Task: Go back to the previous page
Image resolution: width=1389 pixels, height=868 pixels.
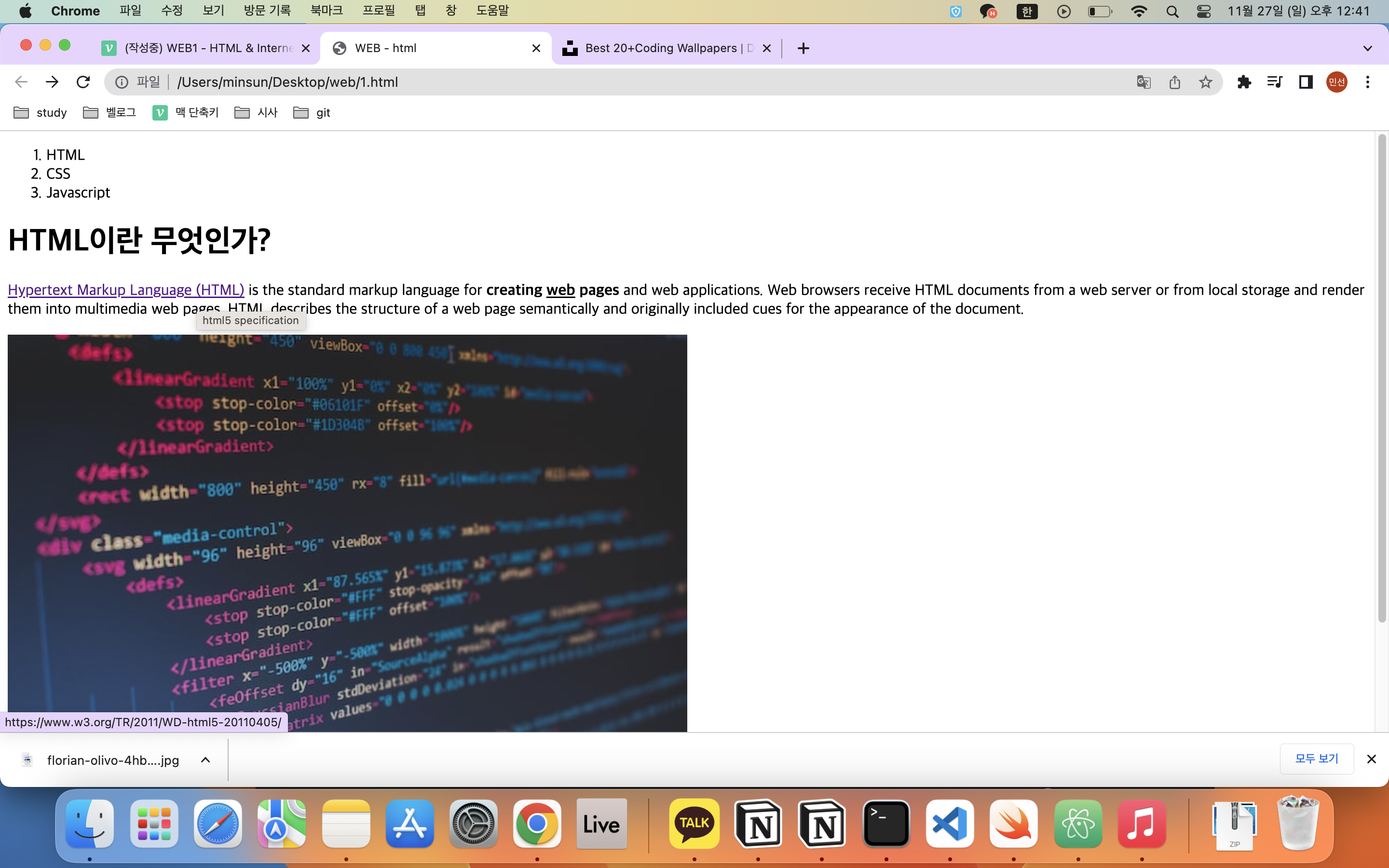Action: tap(21, 82)
